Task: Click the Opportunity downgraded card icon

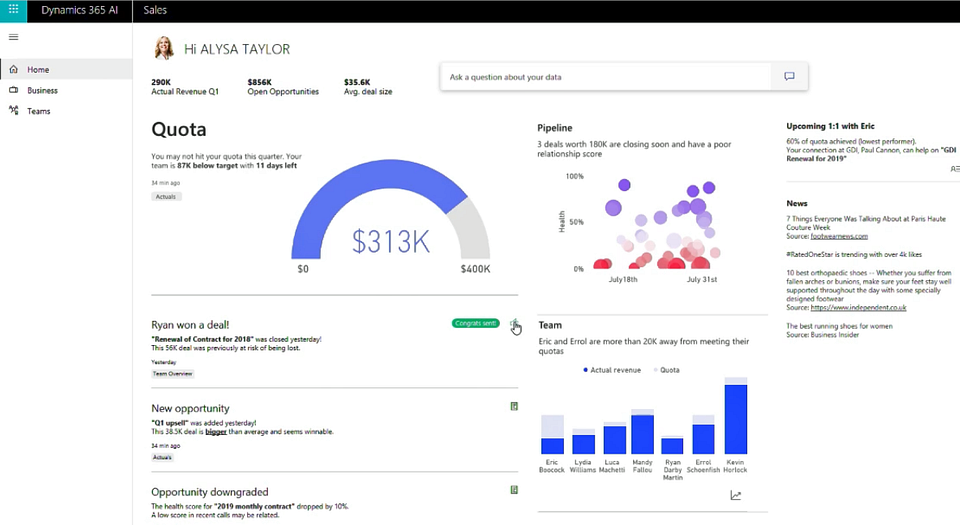Action: click(514, 490)
